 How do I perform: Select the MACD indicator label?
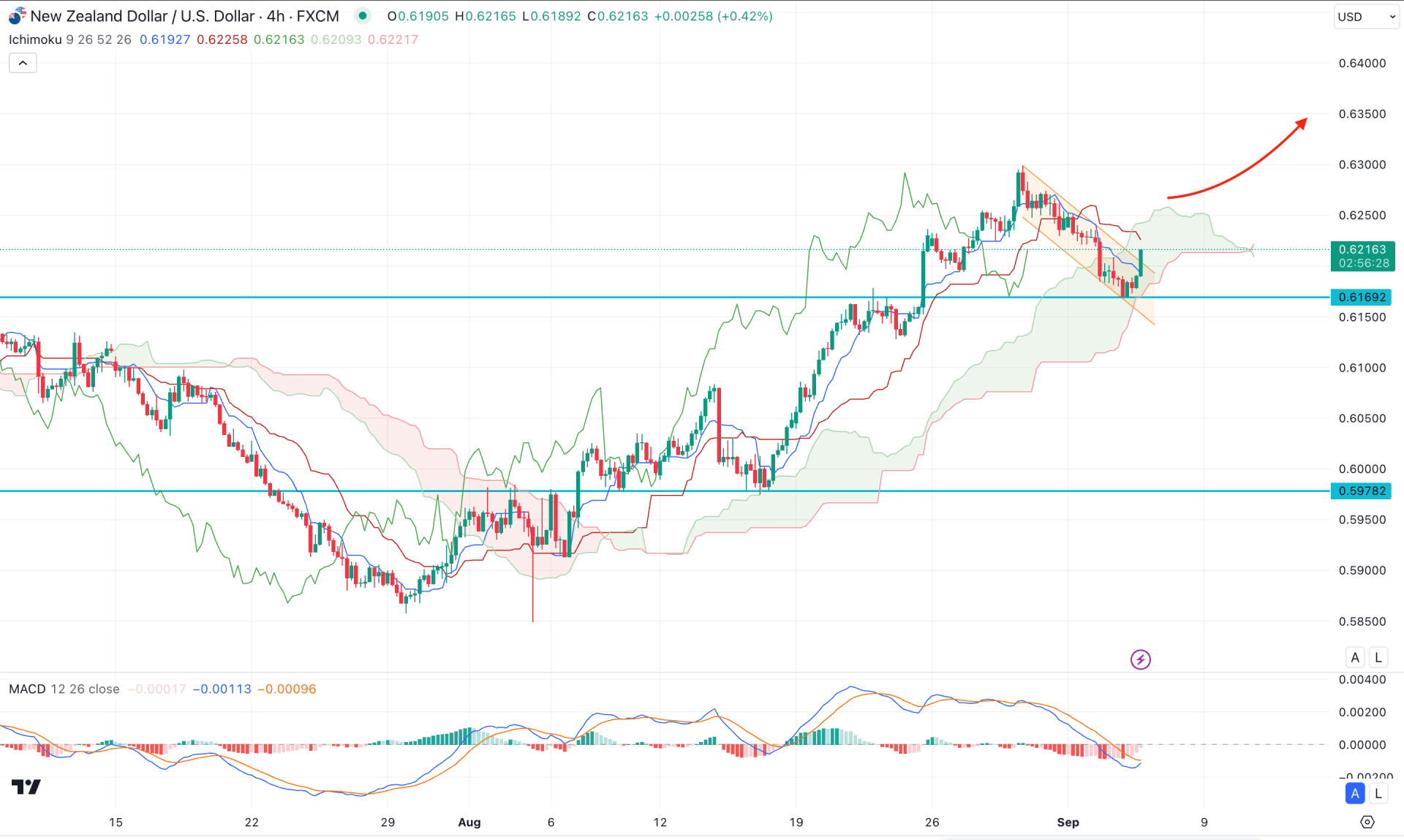pos(27,689)
